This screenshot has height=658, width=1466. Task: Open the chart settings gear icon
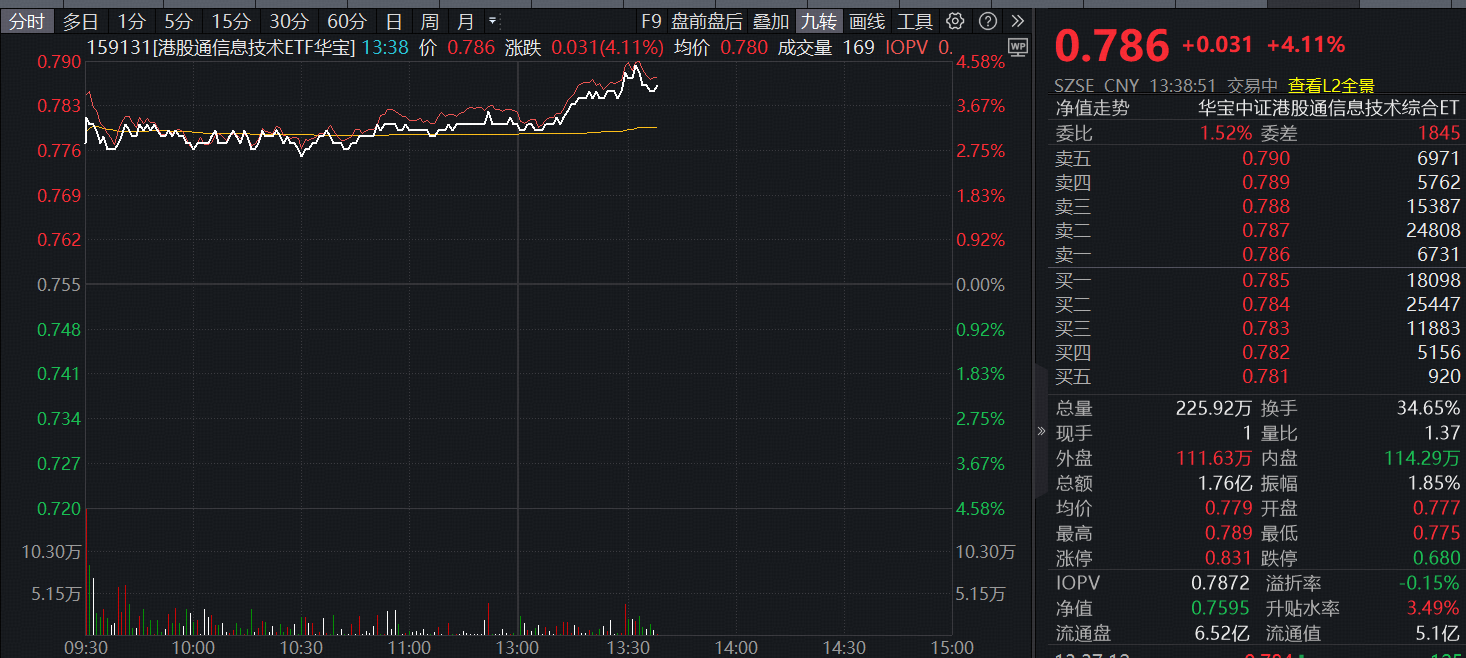point(955,21)
